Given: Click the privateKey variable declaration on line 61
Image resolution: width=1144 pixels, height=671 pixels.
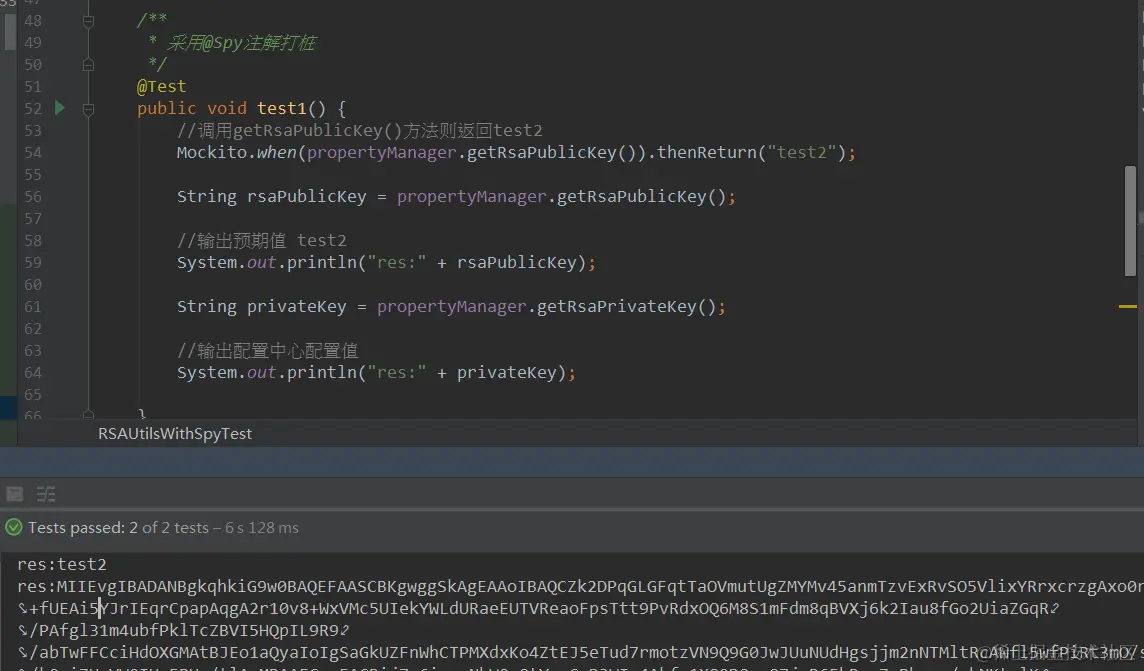Looking at the screenshot, I should [x=296, y=306].
